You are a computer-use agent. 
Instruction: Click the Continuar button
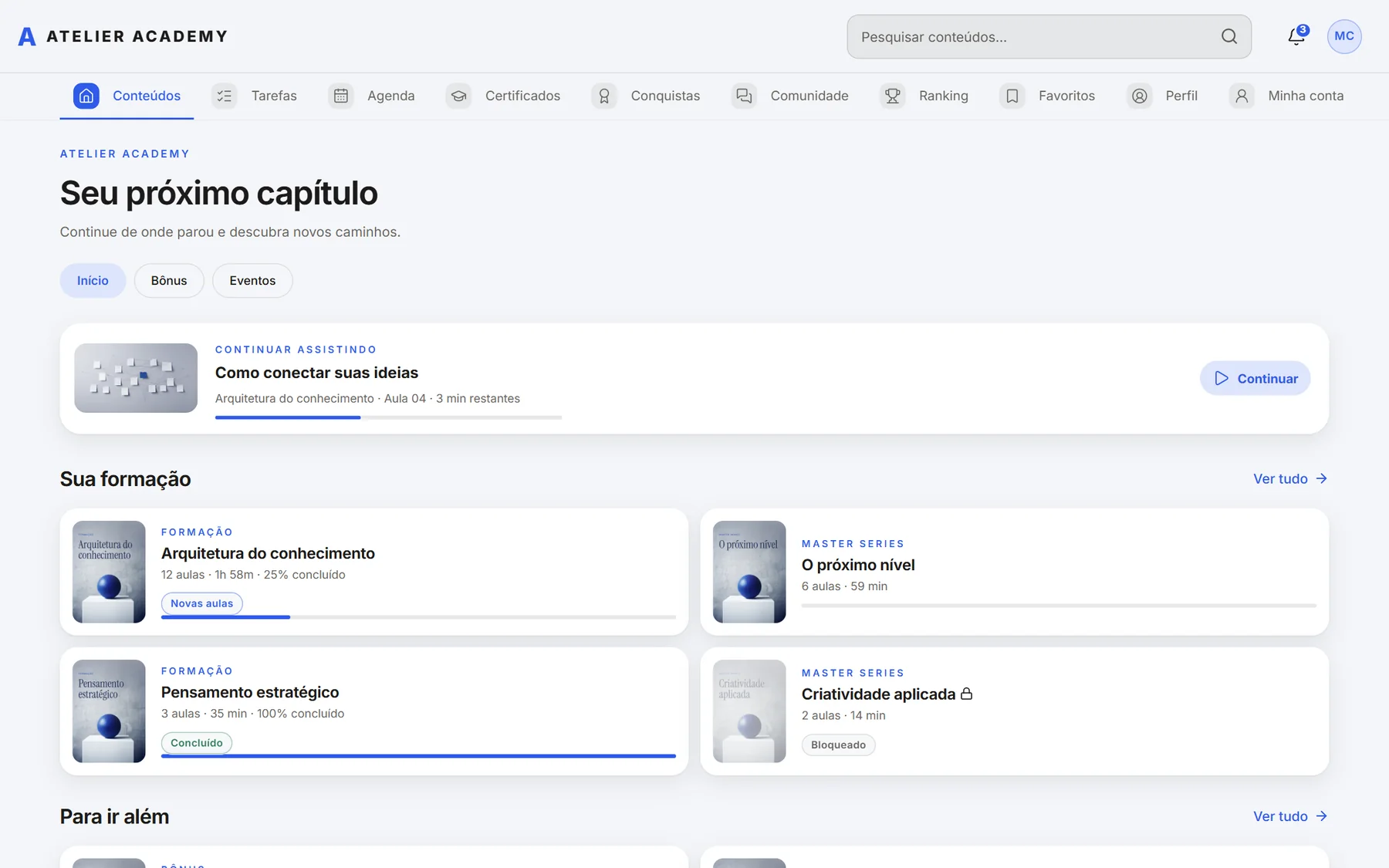pyautogui.click(x=1256, y=378)
